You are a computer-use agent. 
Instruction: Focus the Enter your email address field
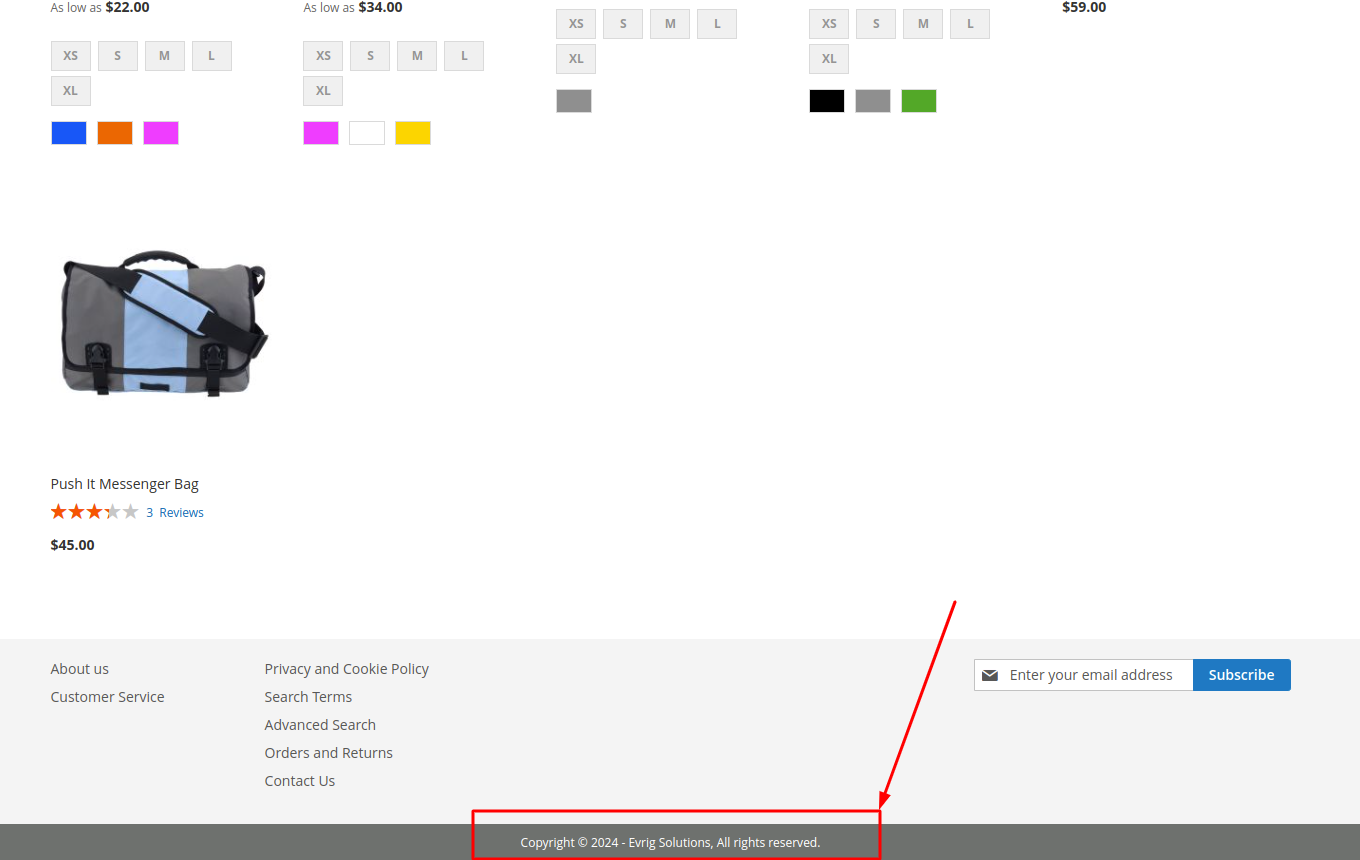(x=1096, y=675)
